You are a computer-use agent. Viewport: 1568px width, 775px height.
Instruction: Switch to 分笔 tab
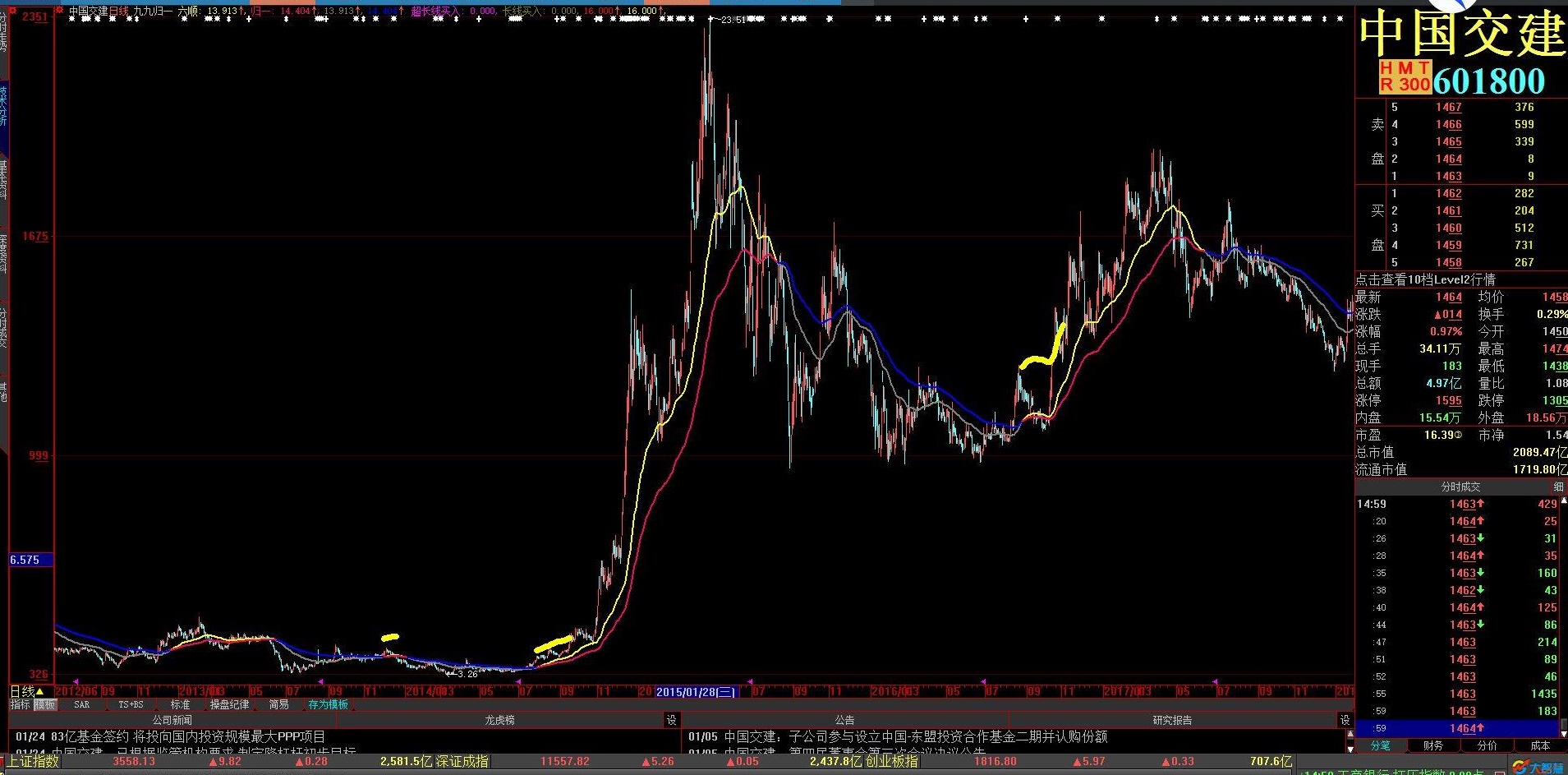pyautogui.click(x=1381, y=745)
